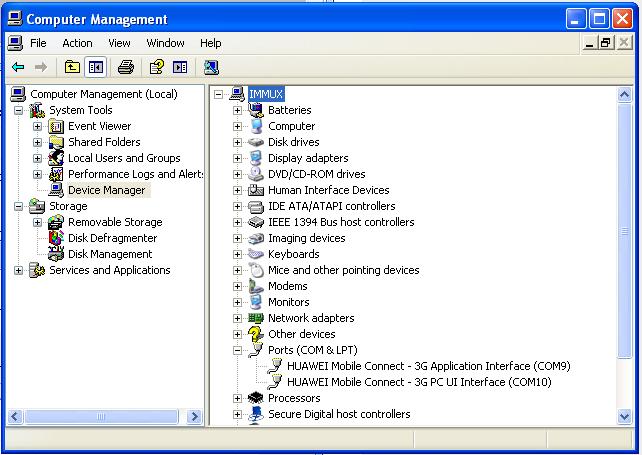Click the Network adapters icon

256,318
